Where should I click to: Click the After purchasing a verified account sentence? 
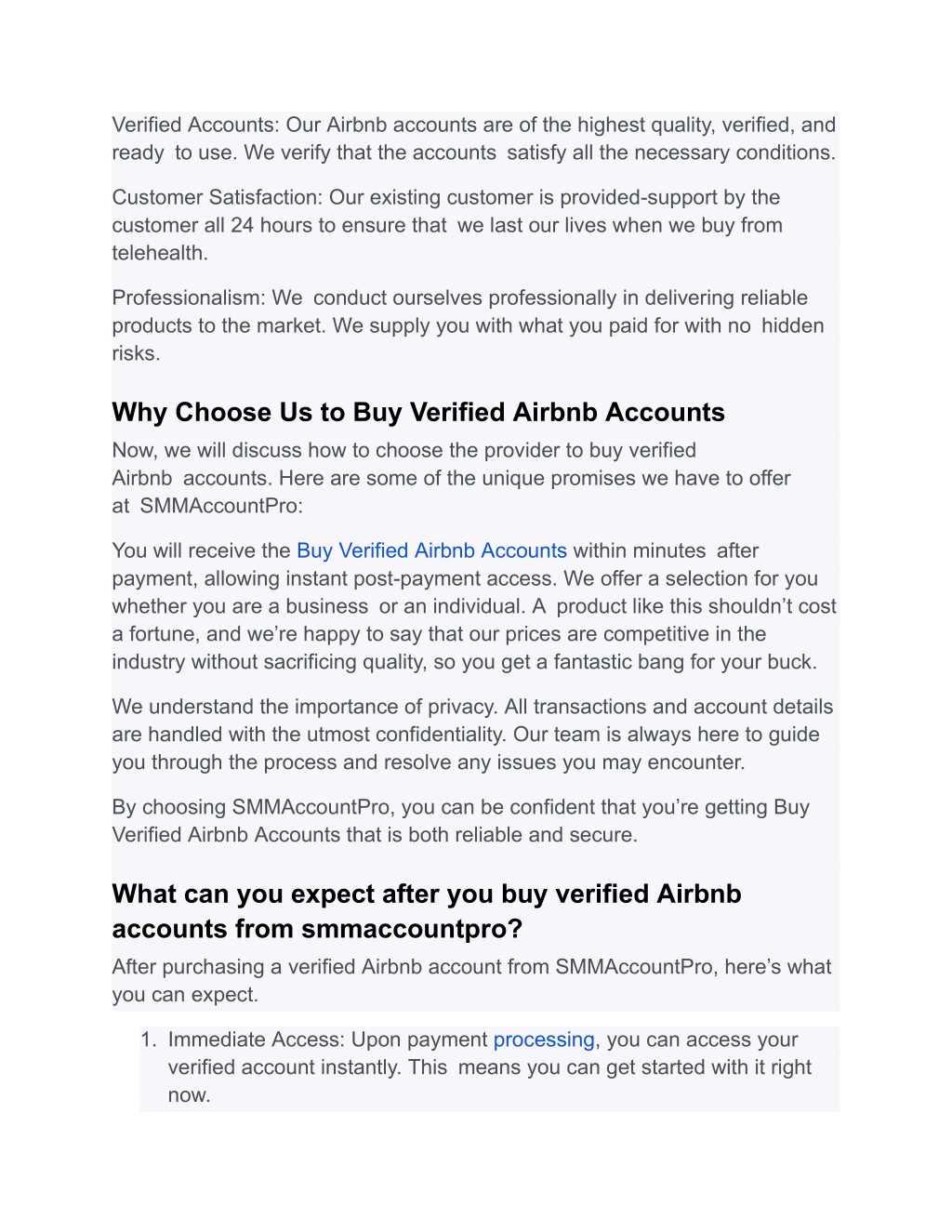[x=471, y=981]
